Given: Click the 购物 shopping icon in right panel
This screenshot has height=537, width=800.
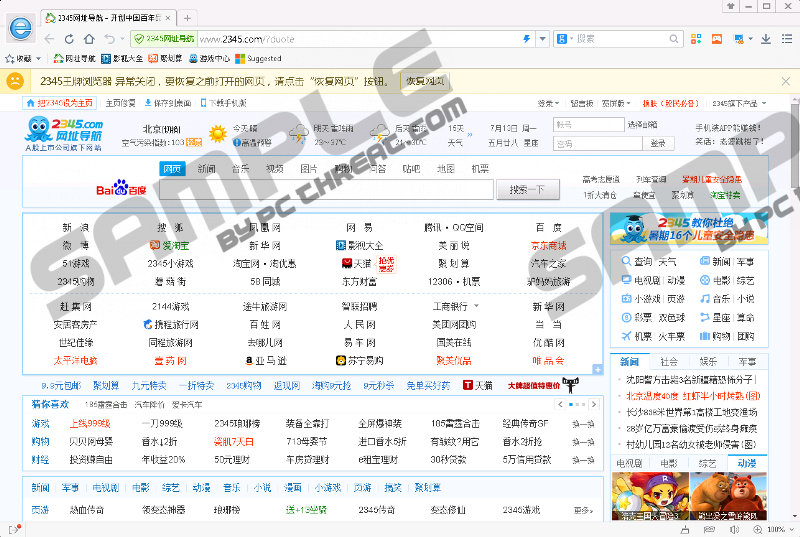Looking at the screenshot, I should (x=705, y=336).
